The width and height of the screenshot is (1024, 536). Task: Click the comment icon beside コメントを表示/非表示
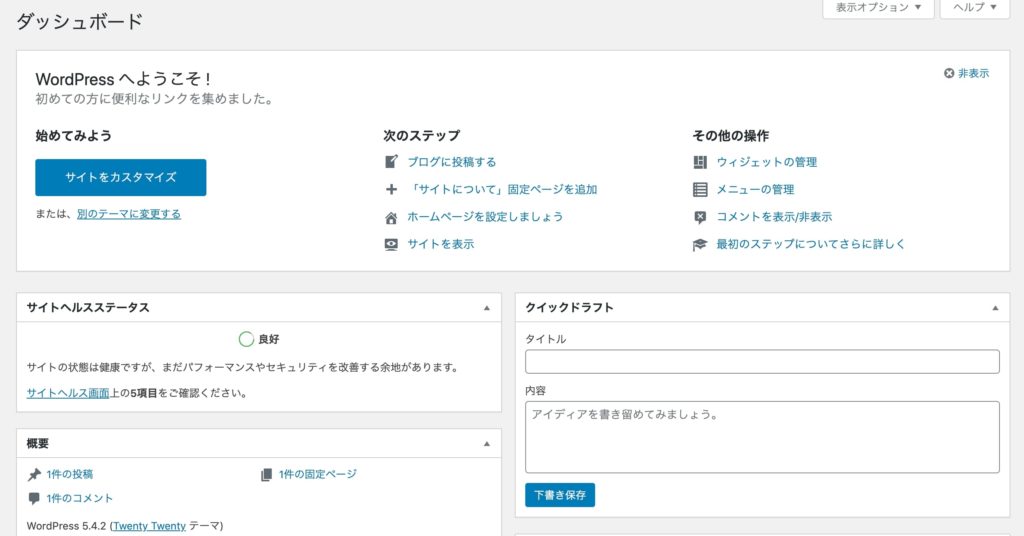click(x=700, y=217)
